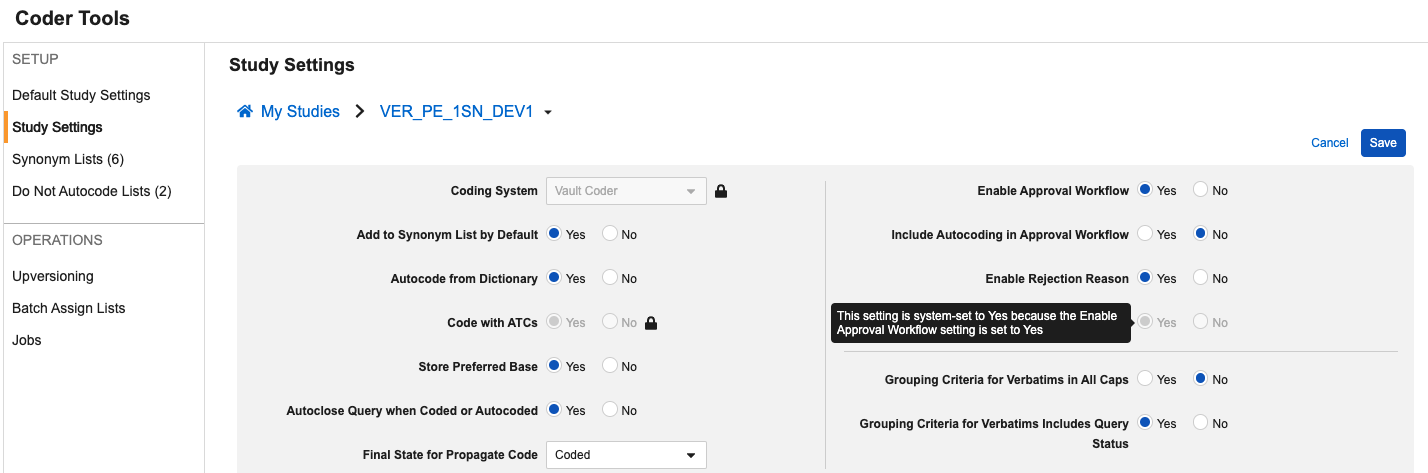Select No for Autocode from Dictionary
This screenshot has width=1428, height=473.
tap(610, 279)
